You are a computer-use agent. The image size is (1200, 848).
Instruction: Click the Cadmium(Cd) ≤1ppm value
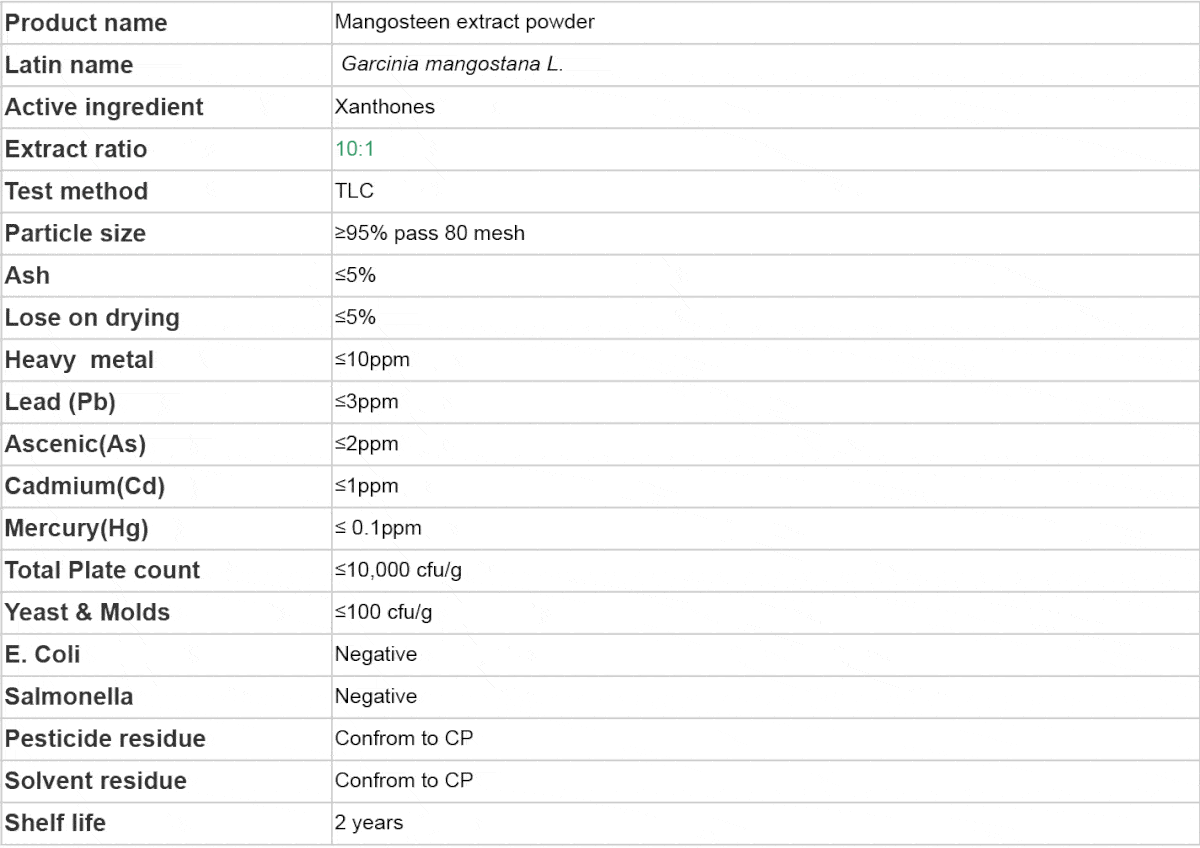tap(367, 486)
